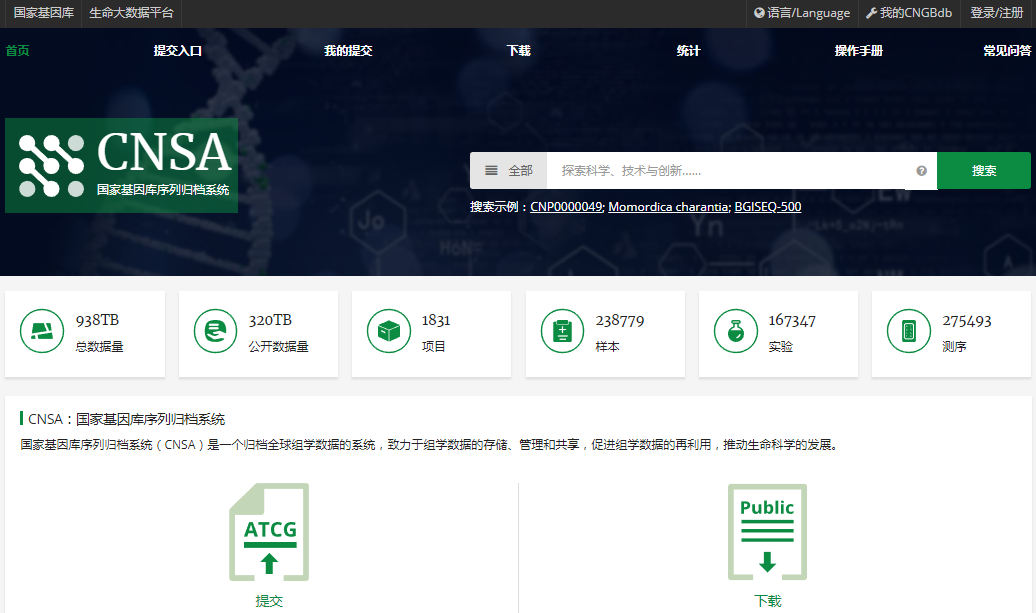Click the 下载 link under Public icon
This screenshot has height=613, width=1036.
768,601
